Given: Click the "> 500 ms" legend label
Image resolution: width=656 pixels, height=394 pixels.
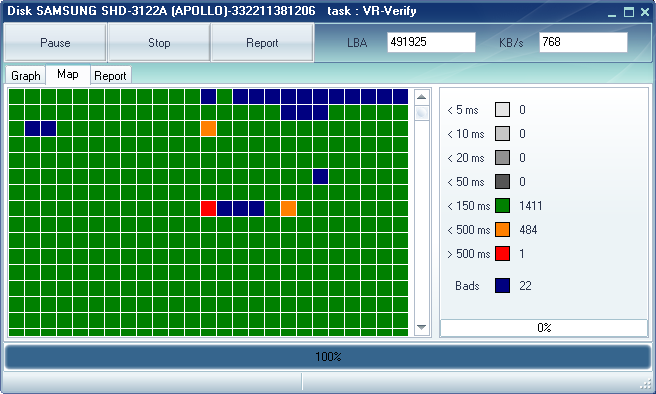Looking at the screenshot, I should pyautogui.click(x=469, y=254).
